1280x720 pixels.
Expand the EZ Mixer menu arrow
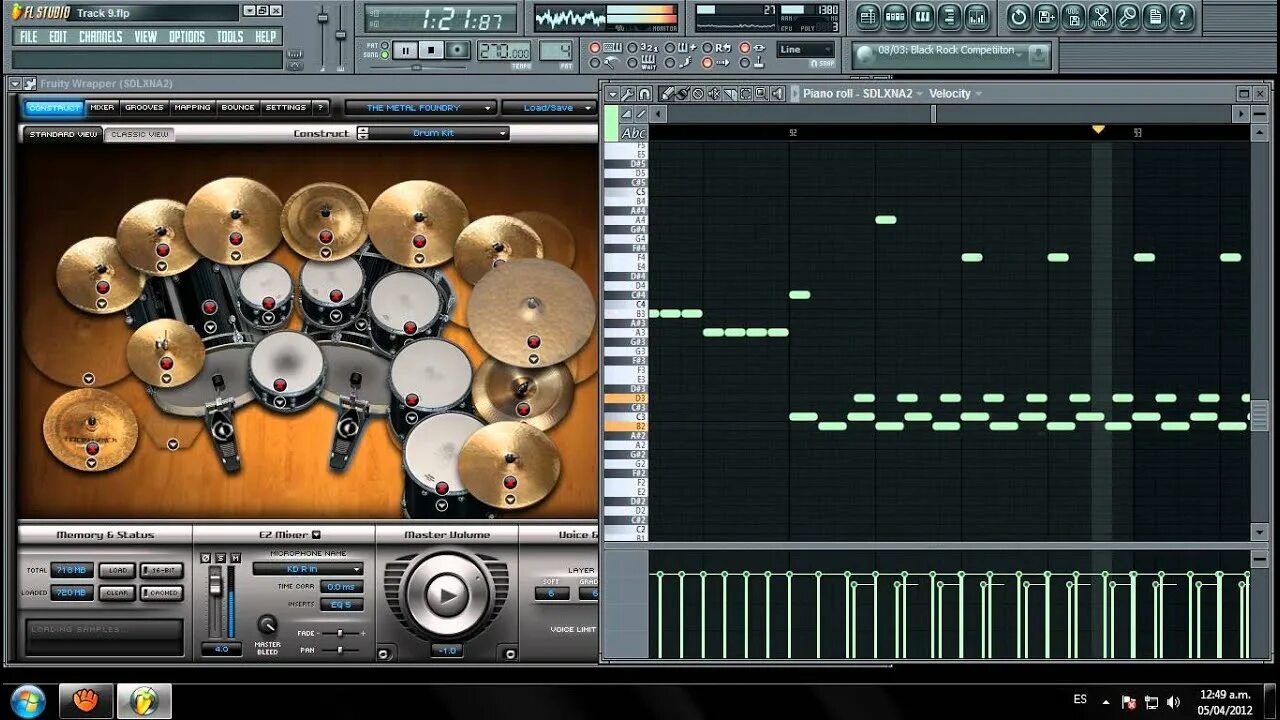(316, 535)
